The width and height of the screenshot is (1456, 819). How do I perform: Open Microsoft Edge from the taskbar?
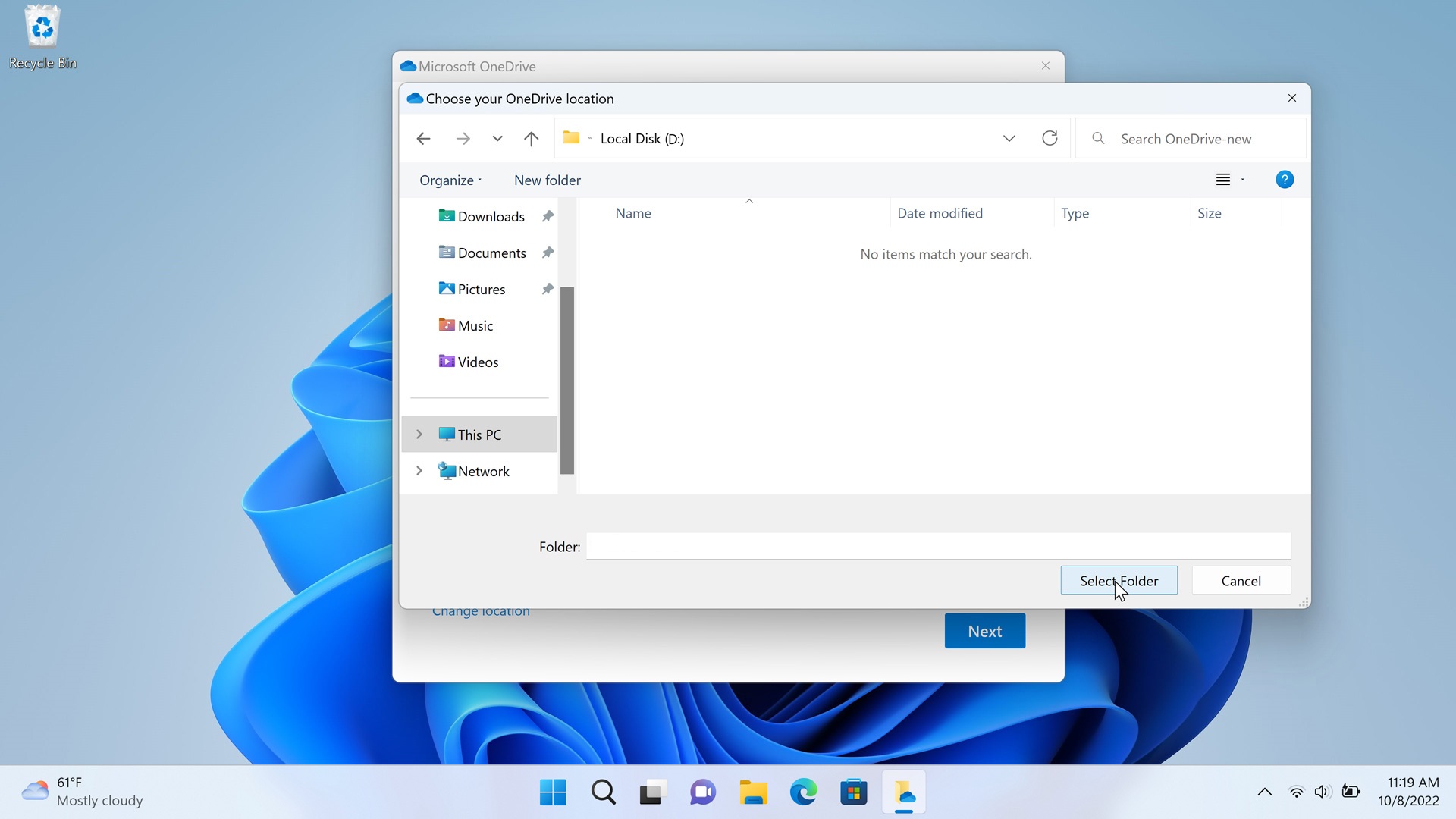[x=803, y=792]
